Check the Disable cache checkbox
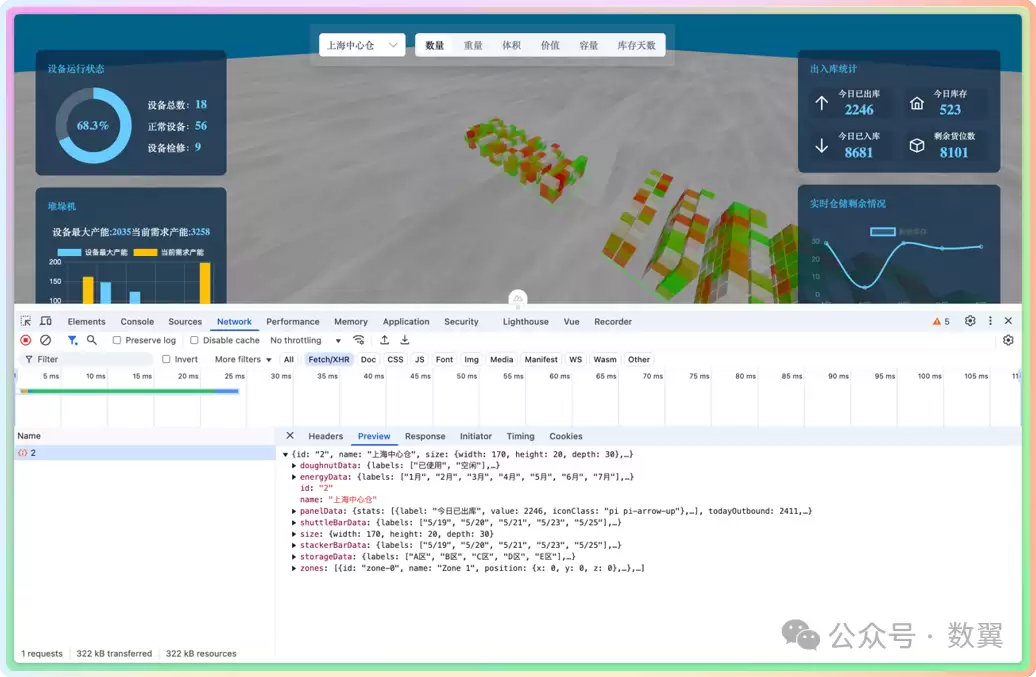The image size is (1036, 677). (x=194, y=340)
